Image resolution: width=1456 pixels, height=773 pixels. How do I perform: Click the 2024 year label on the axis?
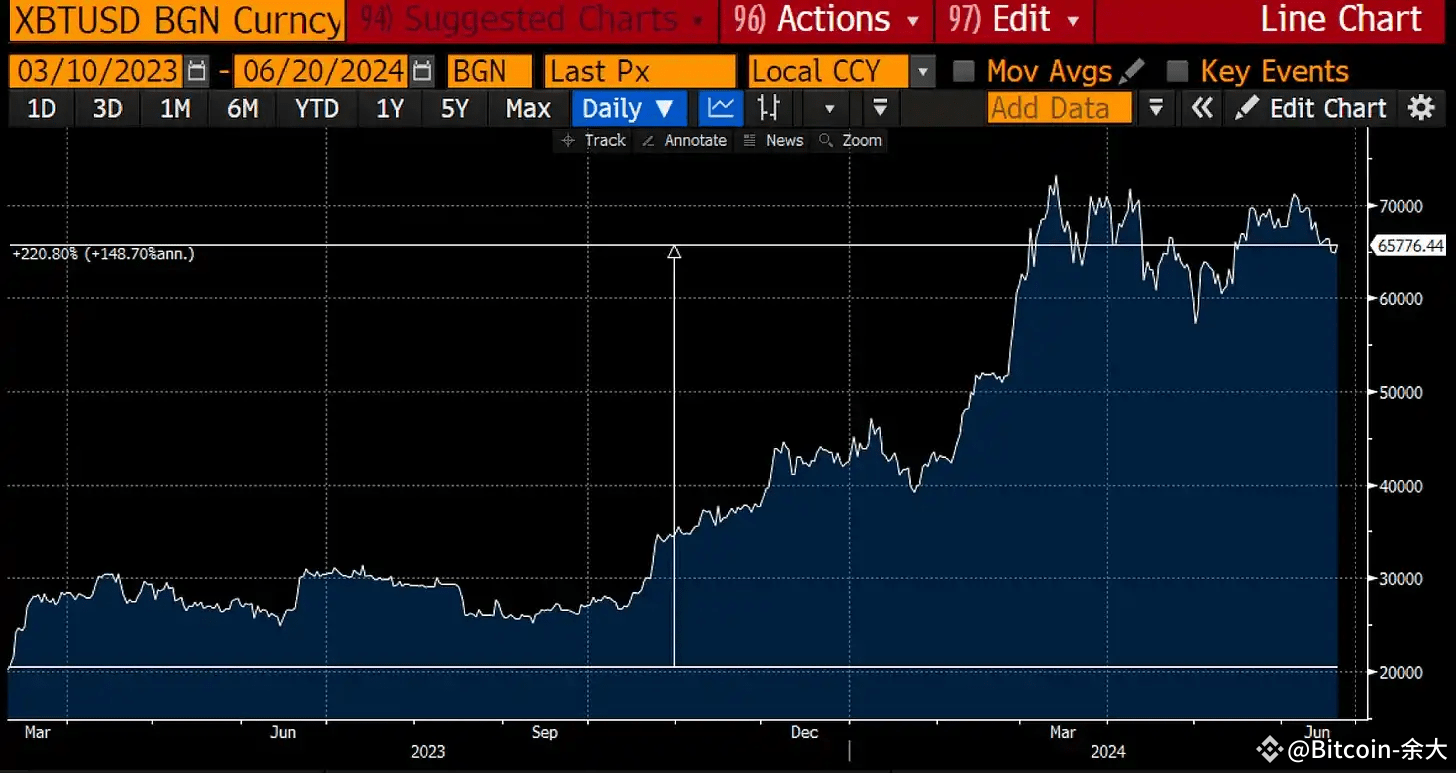click(x=1107, y=751)
